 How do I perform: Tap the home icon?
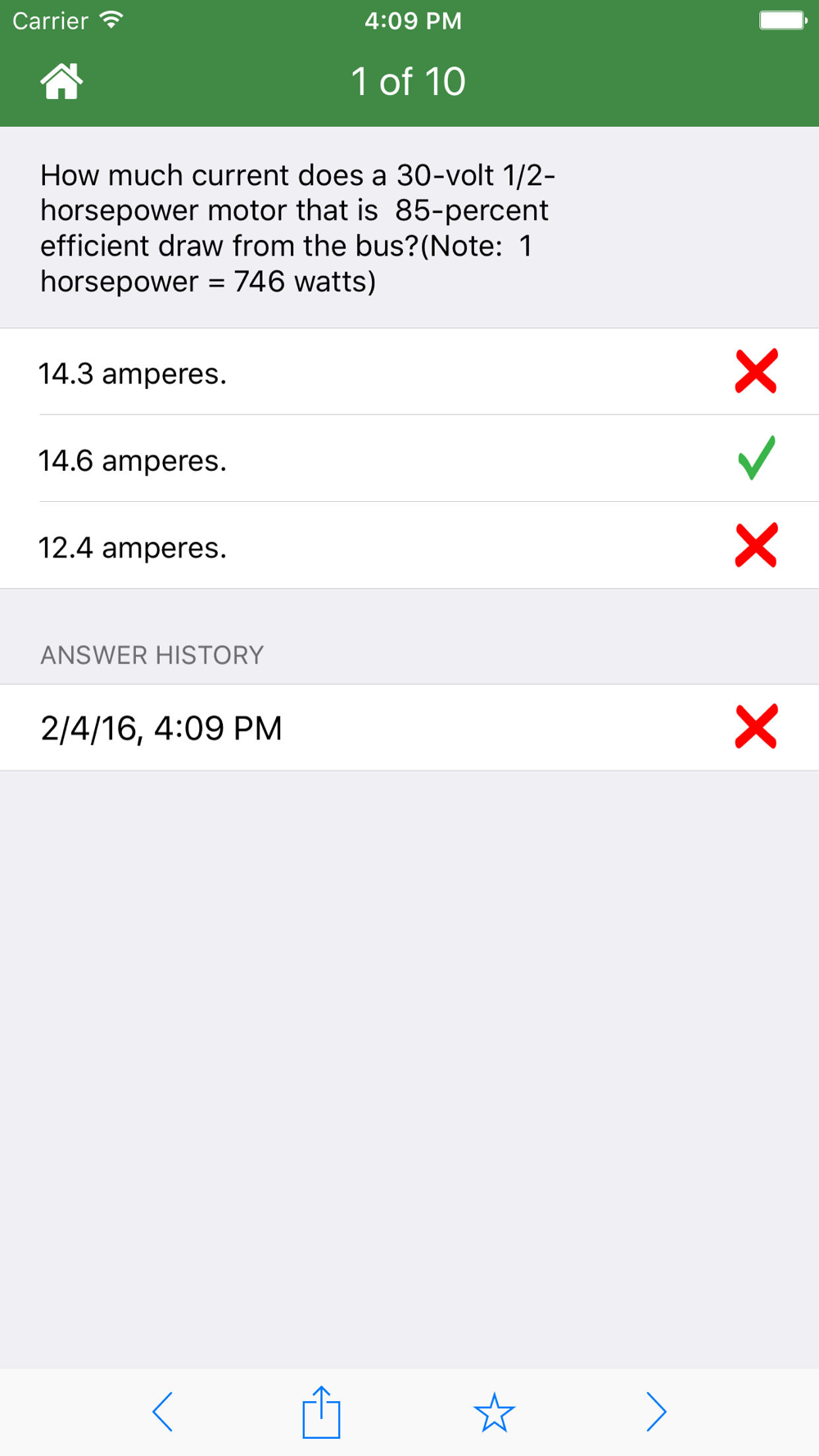pyautogui.click(x=61, y=81)
